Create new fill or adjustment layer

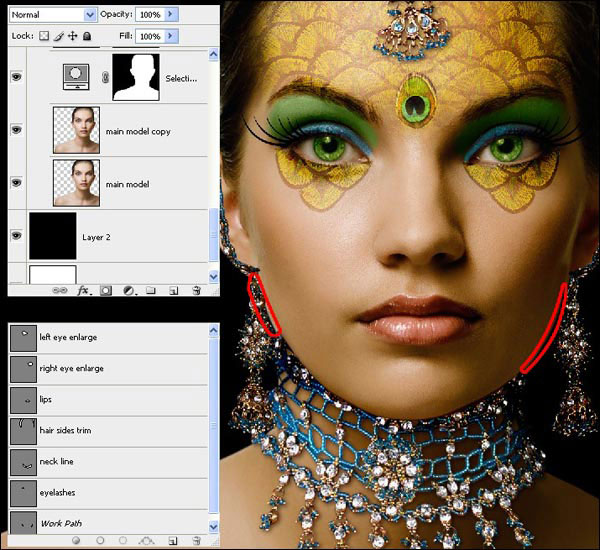(x=129, y=291)
